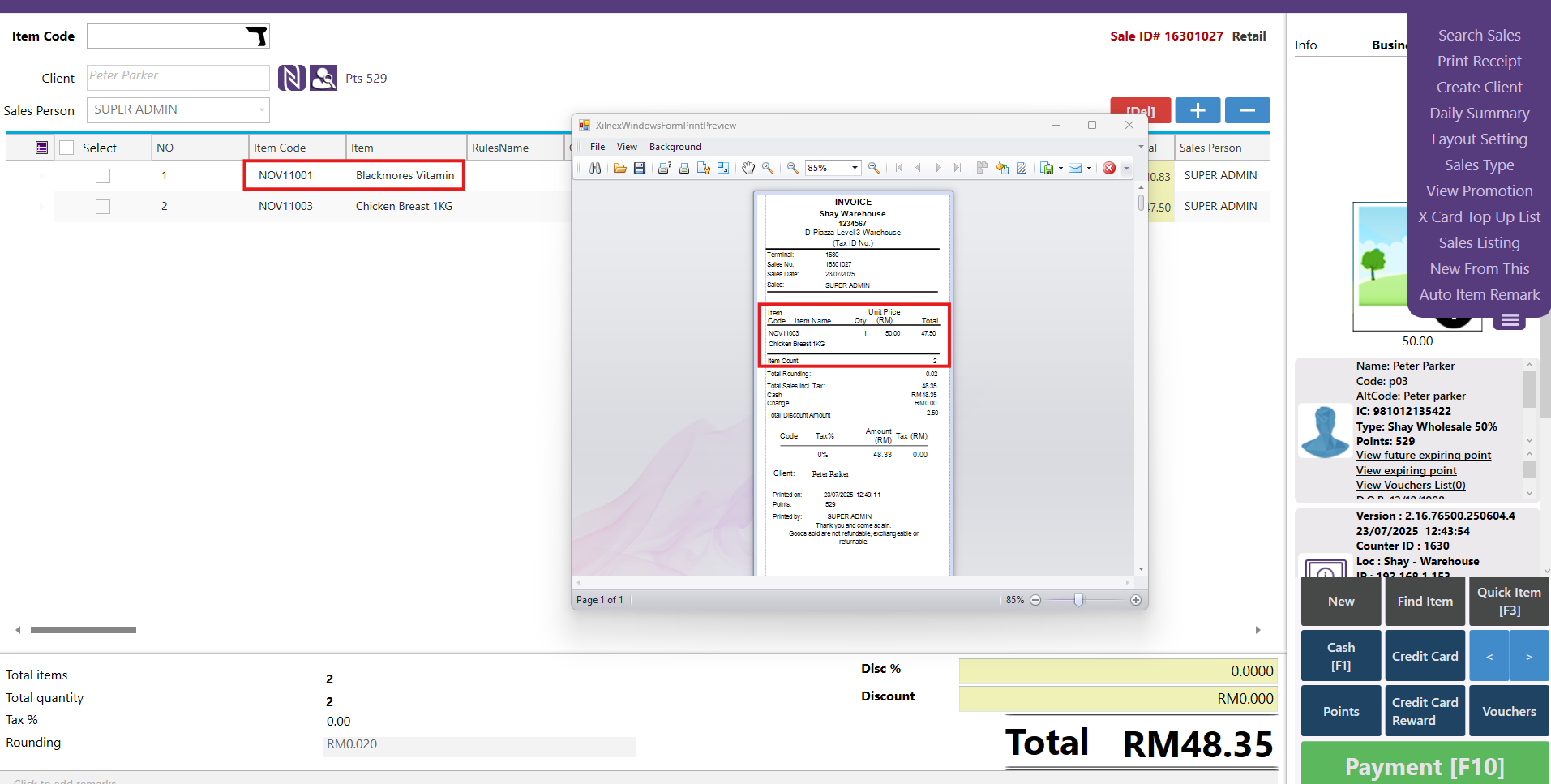
Task: Select the hand pan tool
Action: pyautogui.click(x=748, y=168)
